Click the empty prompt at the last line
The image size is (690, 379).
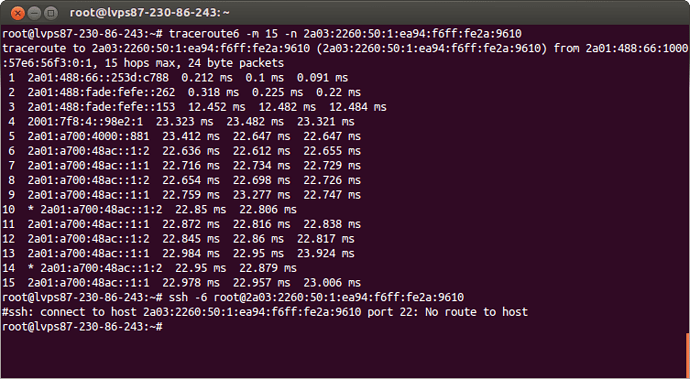83,327
